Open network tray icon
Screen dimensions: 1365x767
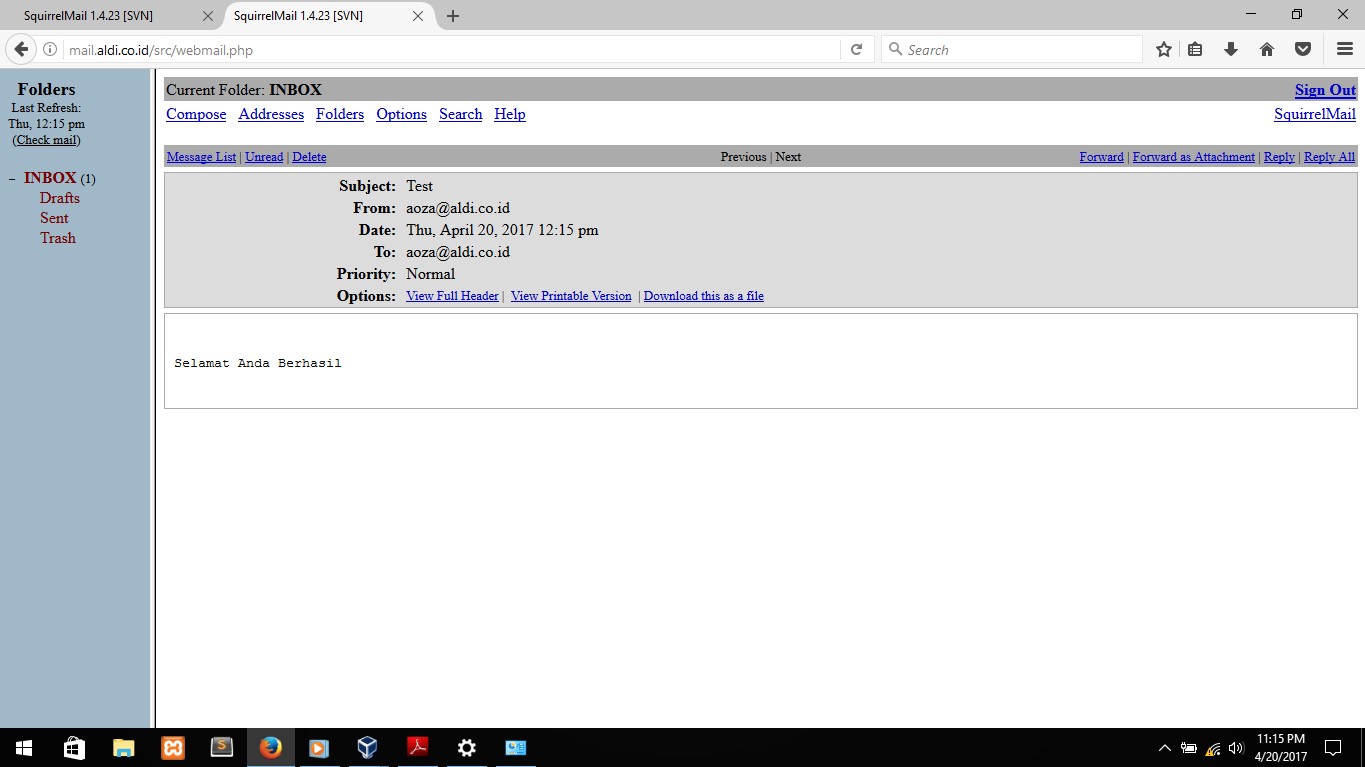pyautogui.click(x=1213, y=748)
